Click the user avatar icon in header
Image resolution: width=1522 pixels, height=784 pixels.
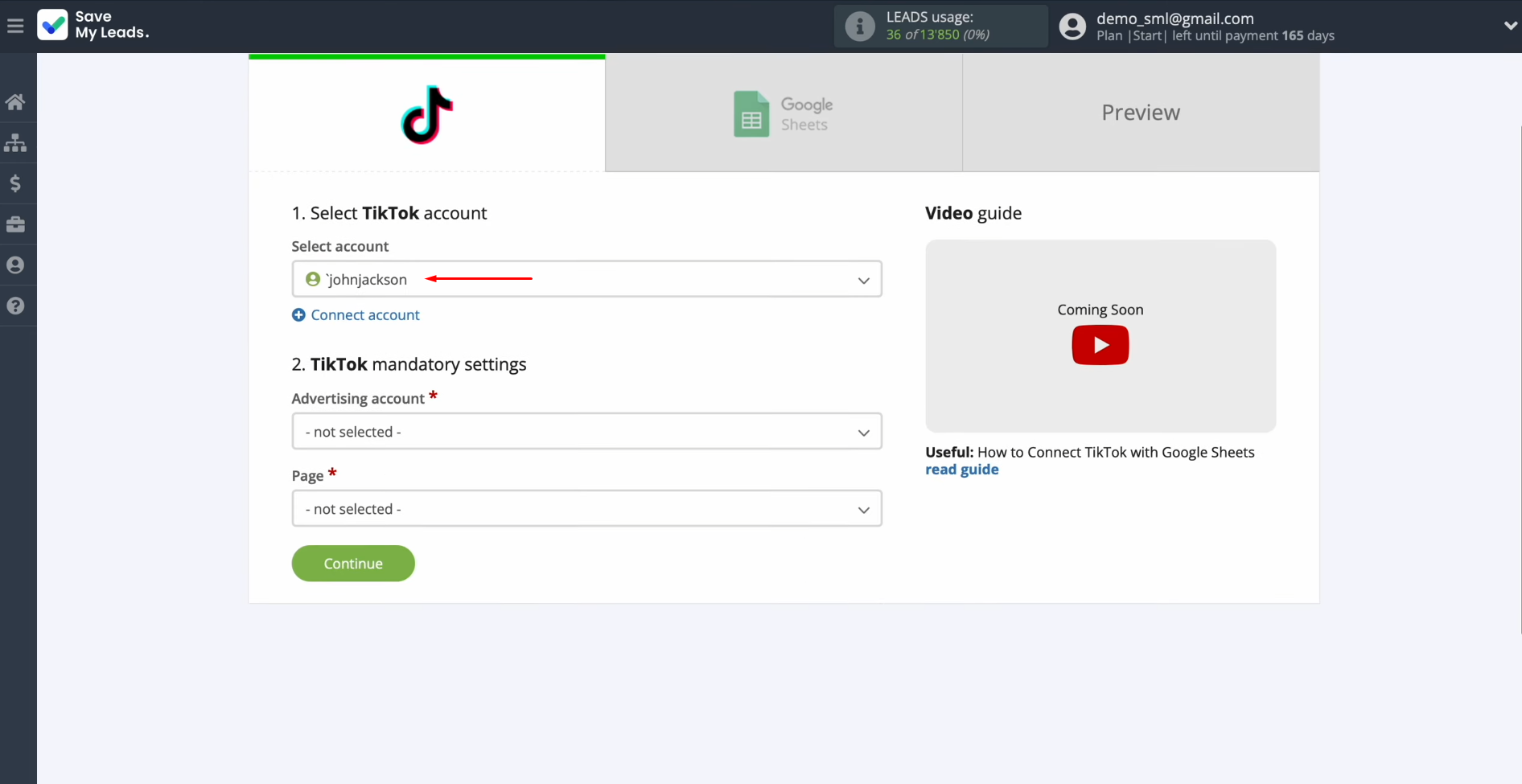(1072, 27)
